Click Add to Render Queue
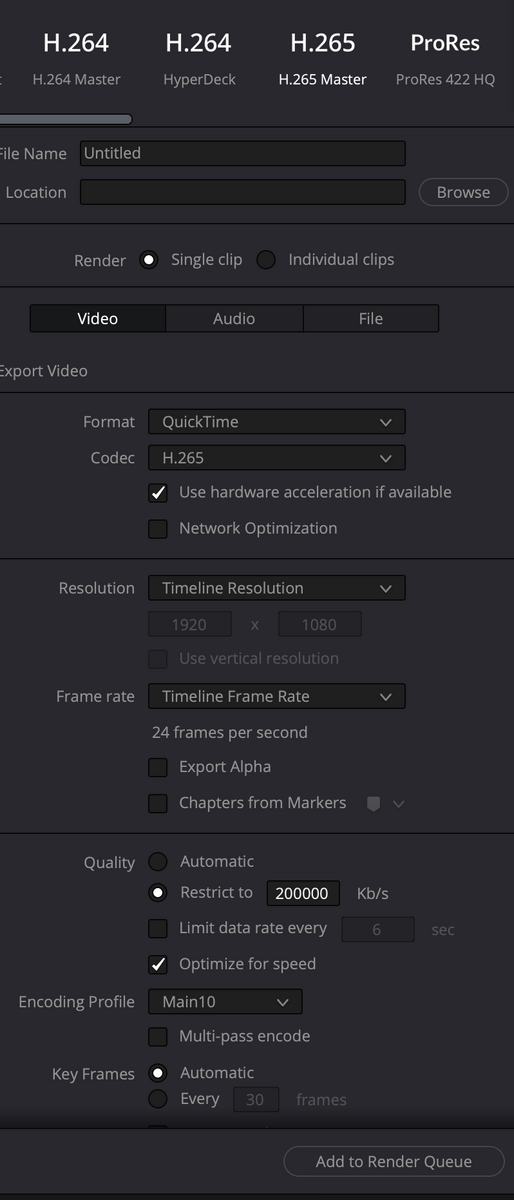 (394, 1161)
